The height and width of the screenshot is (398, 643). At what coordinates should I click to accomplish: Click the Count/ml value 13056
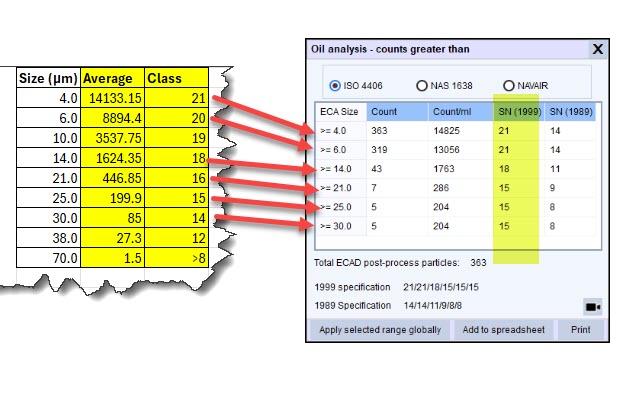(446, 150)
